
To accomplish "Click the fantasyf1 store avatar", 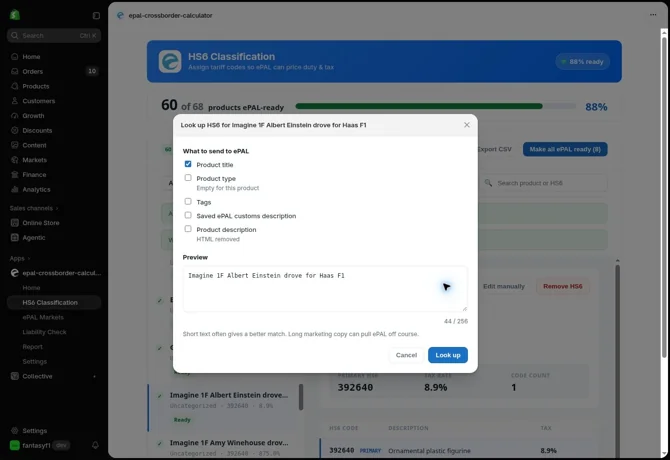I will [x=15, y=445].
